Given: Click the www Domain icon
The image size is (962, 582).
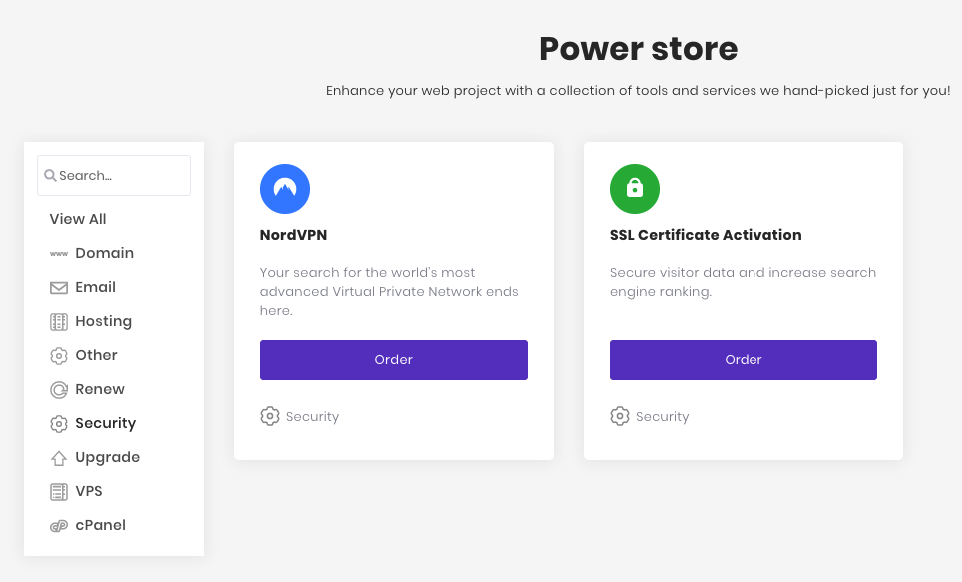Looking at the screenshot, I should coord(59,254).
